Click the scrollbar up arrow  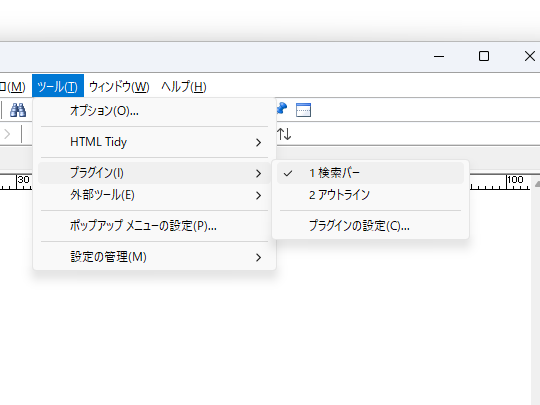click(537, 184)
